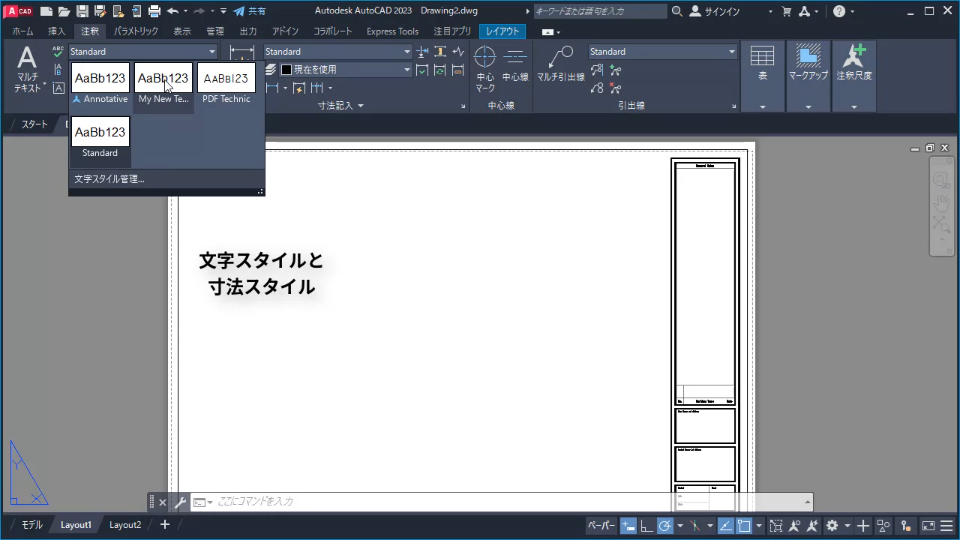Toggle polar tracking in status bar

(x=665, y=525)
